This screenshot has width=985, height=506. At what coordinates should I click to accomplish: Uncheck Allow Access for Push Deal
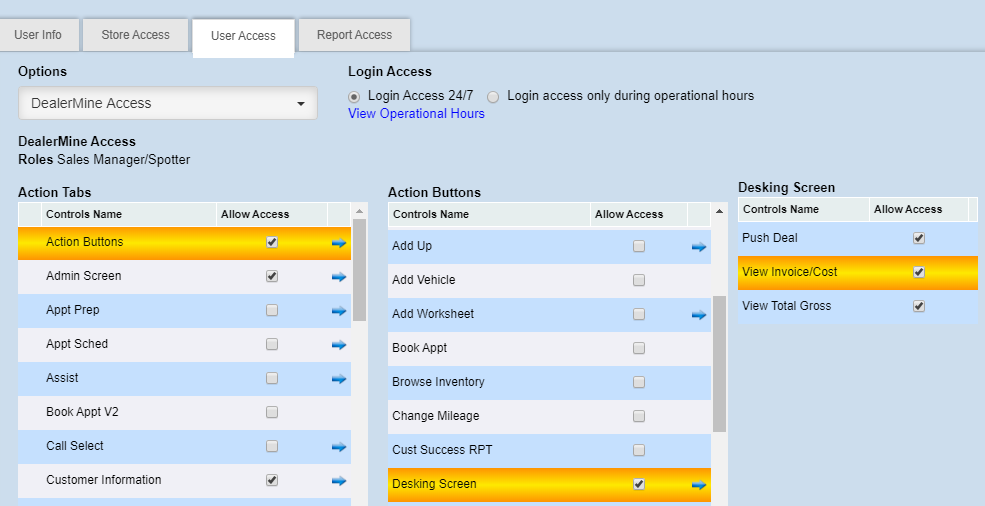919,238
